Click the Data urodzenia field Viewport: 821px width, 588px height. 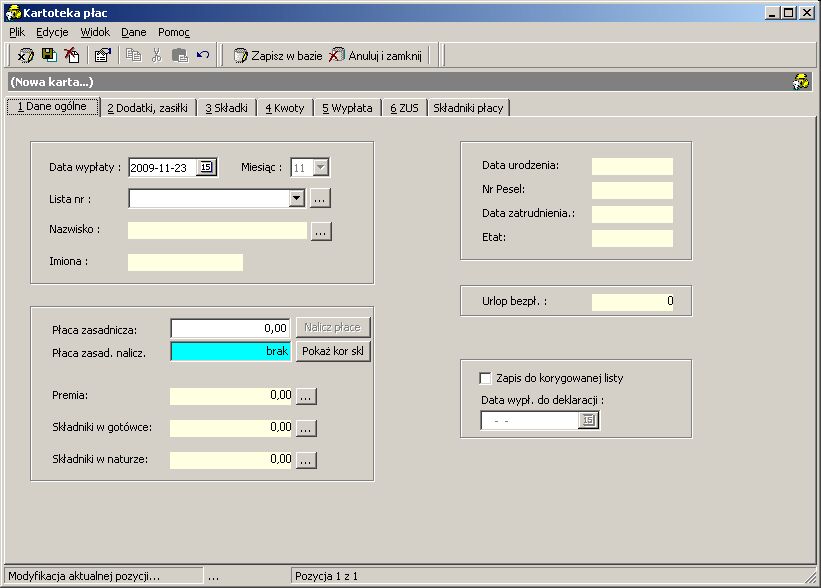tap(632, 166)
